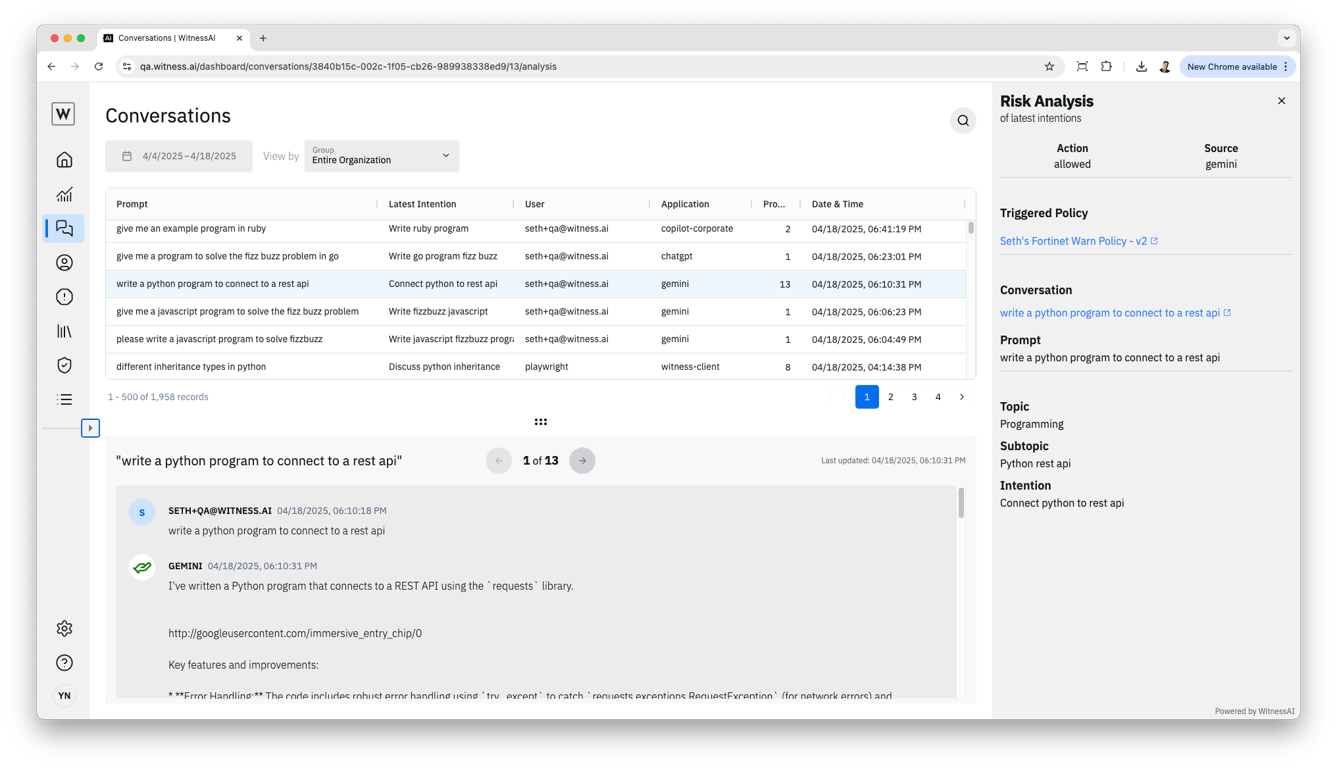
Task: Click the YN user avatar
Action: pos(64,696)
